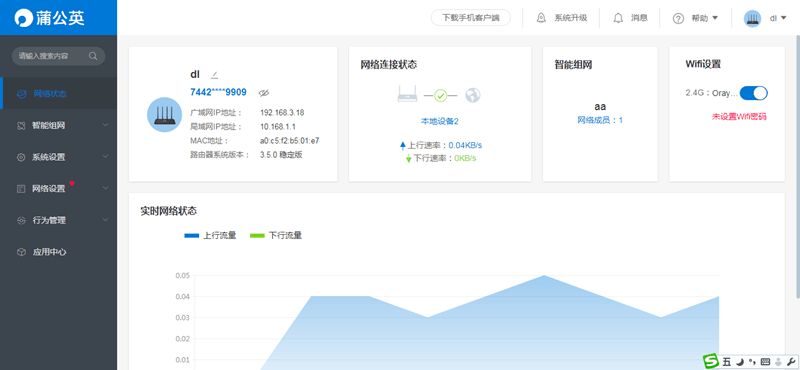This screenshot has height=370, width=800.
Task: Open the 帮助 dropdown menu
Action: (x=695, y=18)
